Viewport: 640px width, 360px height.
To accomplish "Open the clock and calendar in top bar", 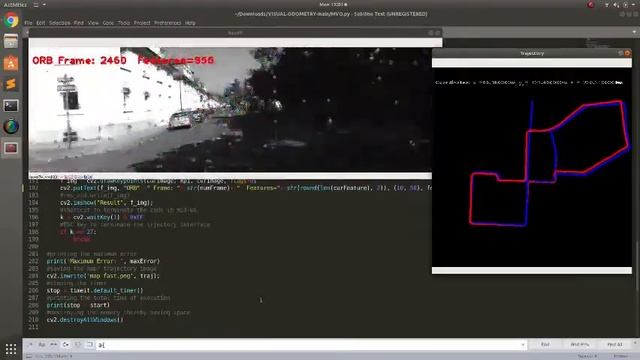I will point(333,4).
